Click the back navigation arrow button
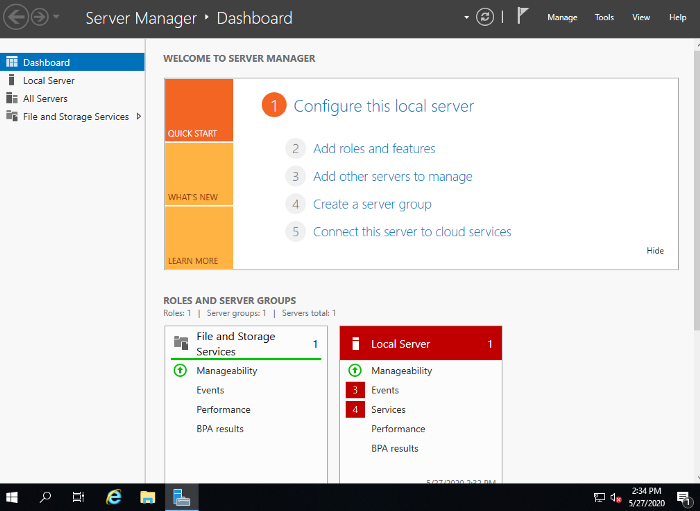700x511 pixels. (16, 17)
